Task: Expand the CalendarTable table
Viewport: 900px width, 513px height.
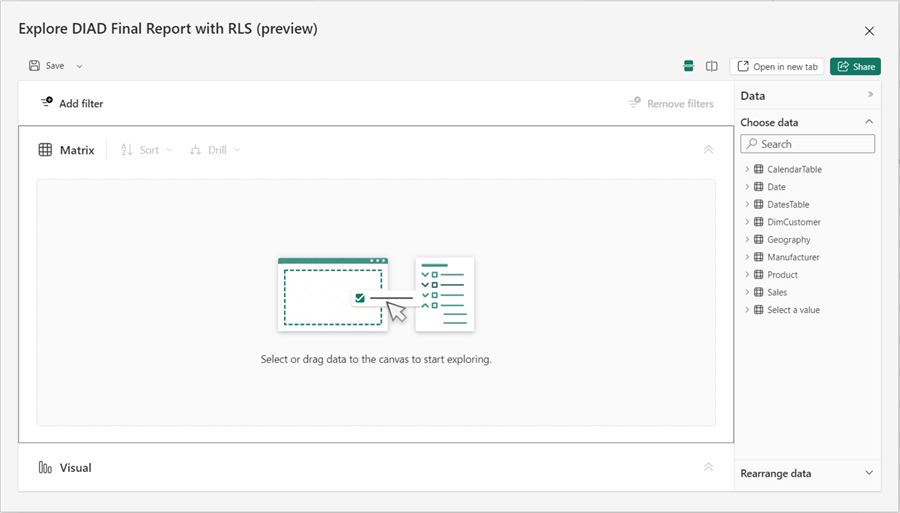Action: (x=747, y=169)
